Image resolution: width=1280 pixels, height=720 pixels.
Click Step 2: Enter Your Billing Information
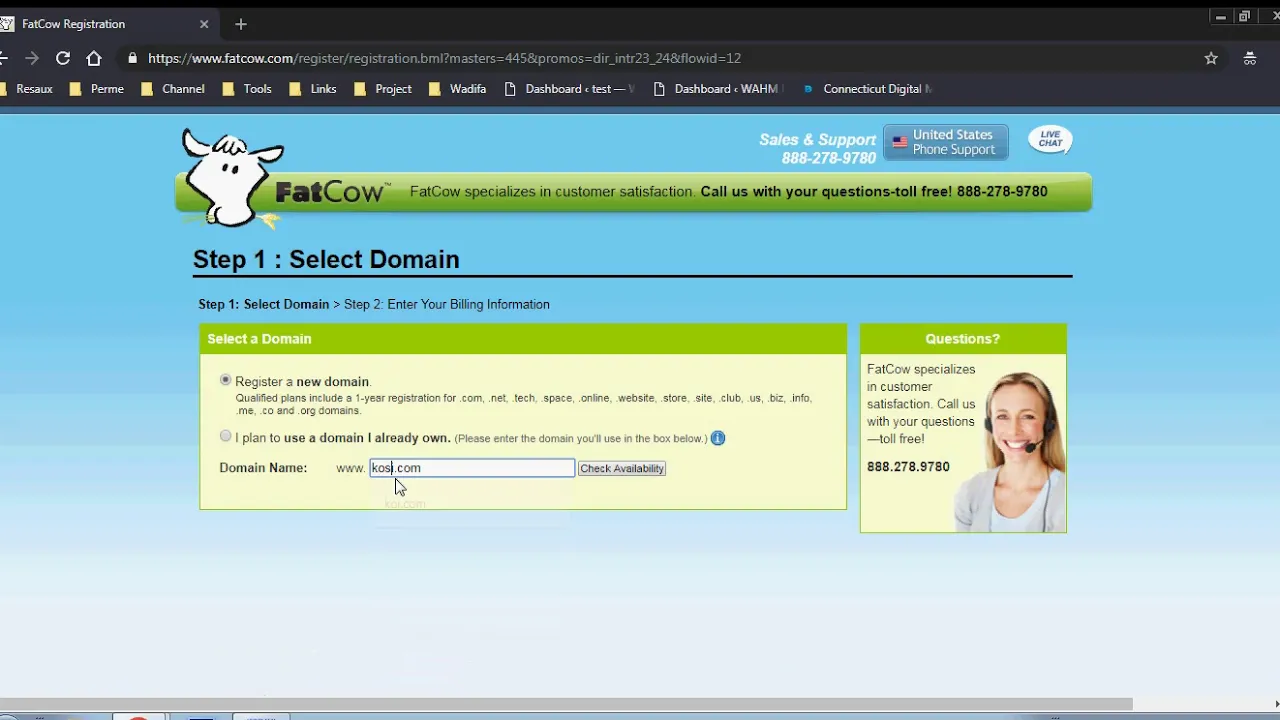pyautogui.click(x=447, y=304)
